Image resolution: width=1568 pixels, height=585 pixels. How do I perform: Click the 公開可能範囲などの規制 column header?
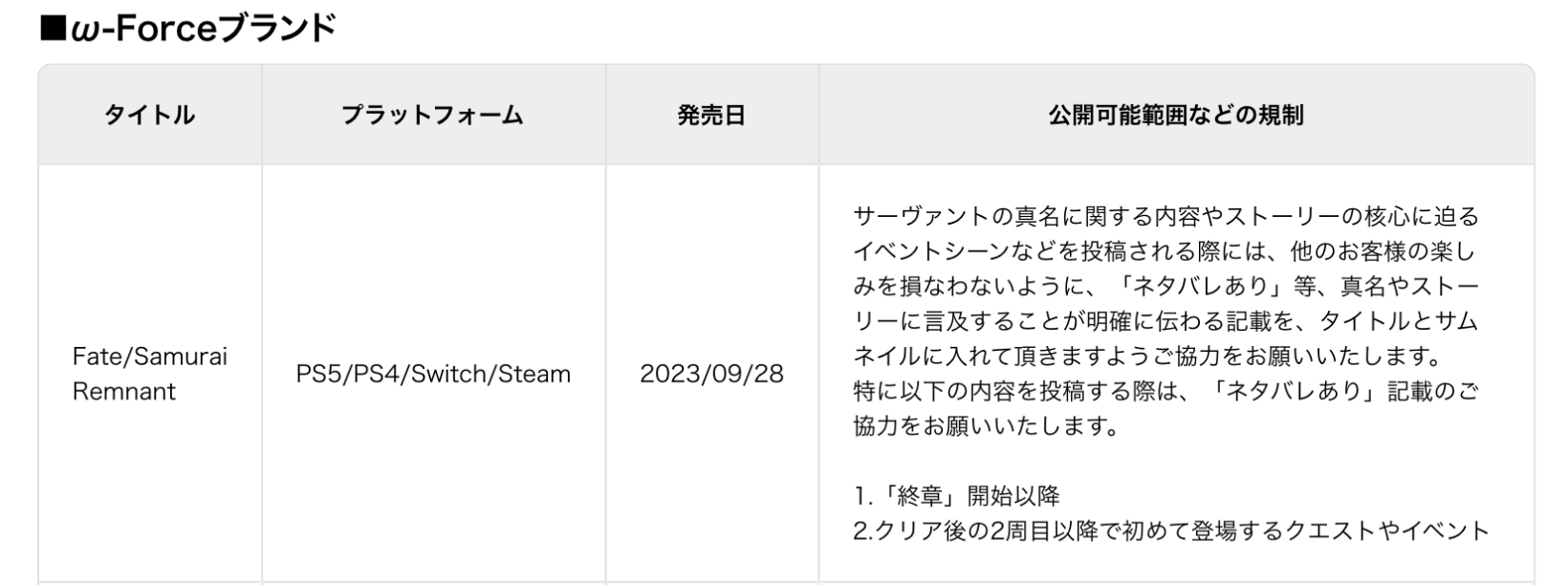click(x=1175, y=116)
